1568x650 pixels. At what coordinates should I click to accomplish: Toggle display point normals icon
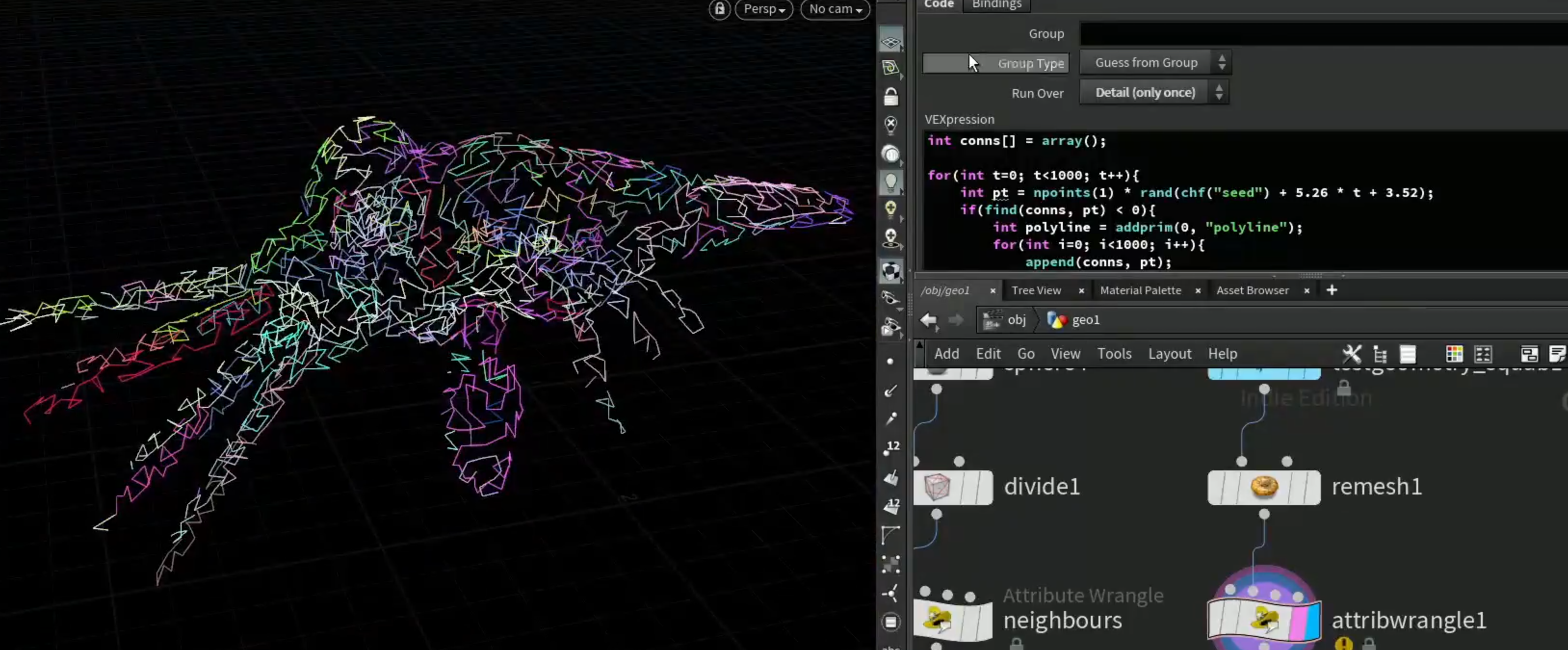[x=890, y=391]
